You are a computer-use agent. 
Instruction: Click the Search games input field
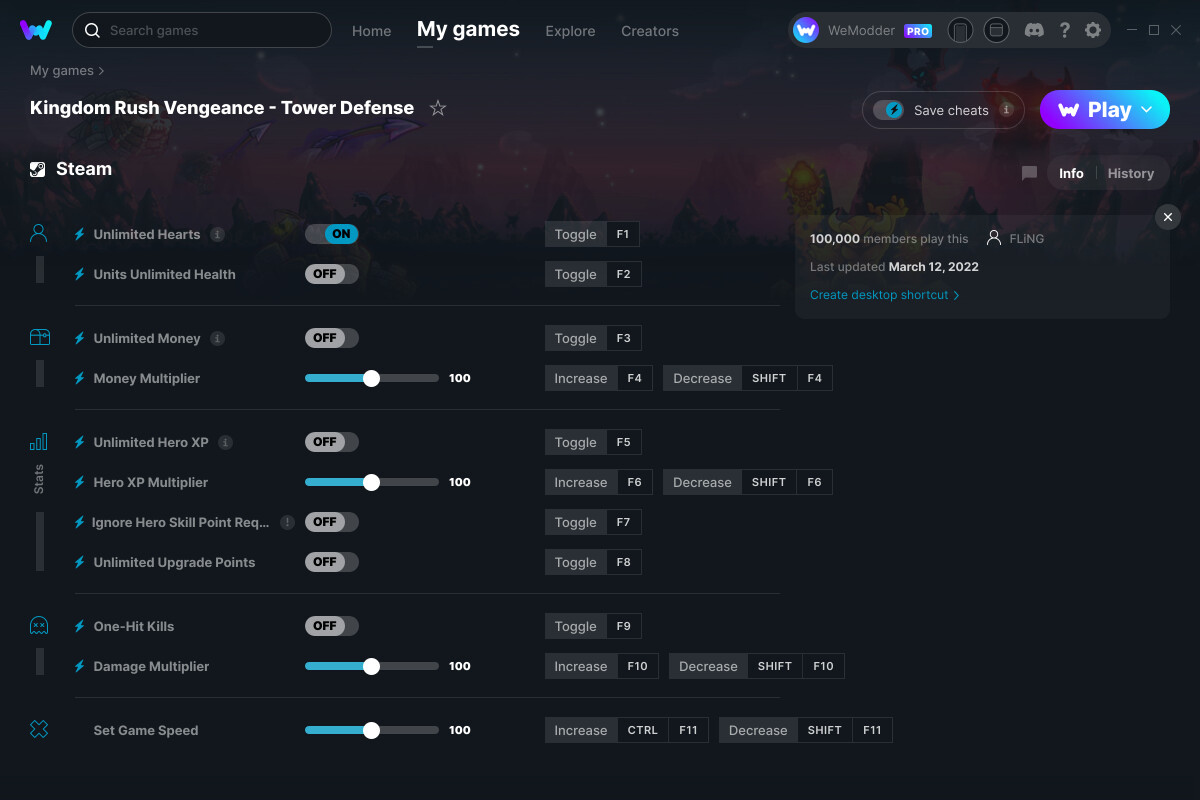[x=202, y=30]
